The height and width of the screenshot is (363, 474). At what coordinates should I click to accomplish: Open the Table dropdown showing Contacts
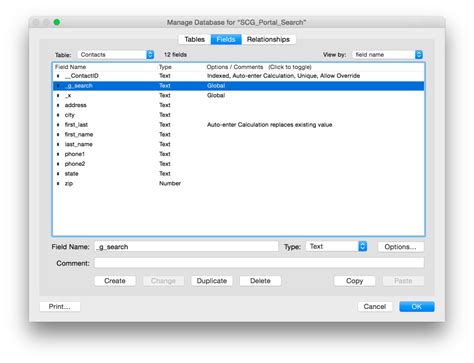coord(116,55)
